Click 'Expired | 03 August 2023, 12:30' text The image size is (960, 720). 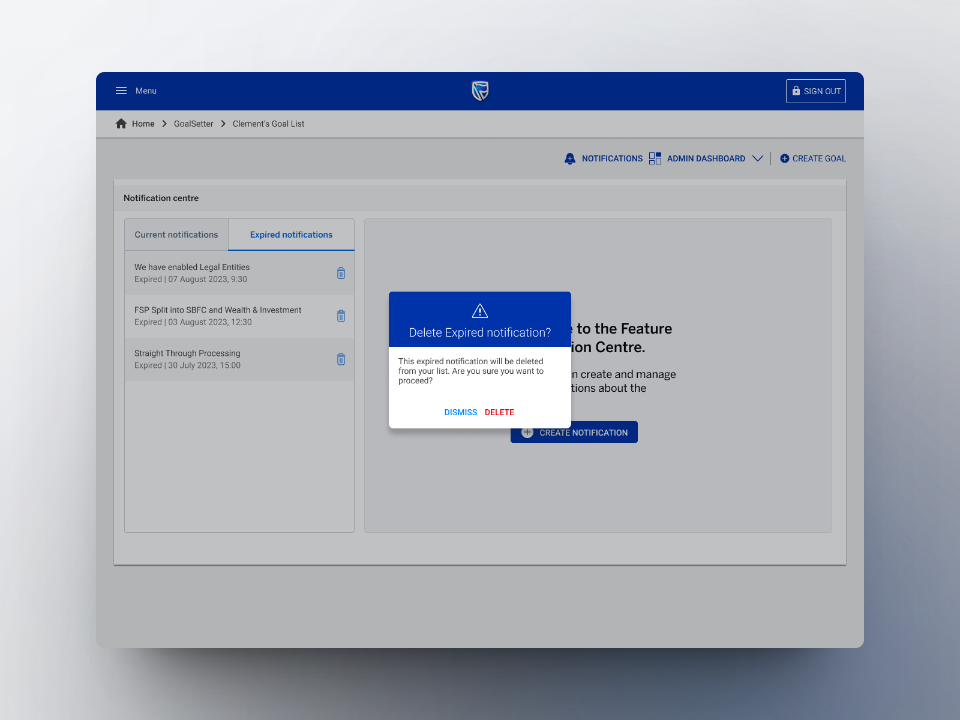(x=193, y=322)
